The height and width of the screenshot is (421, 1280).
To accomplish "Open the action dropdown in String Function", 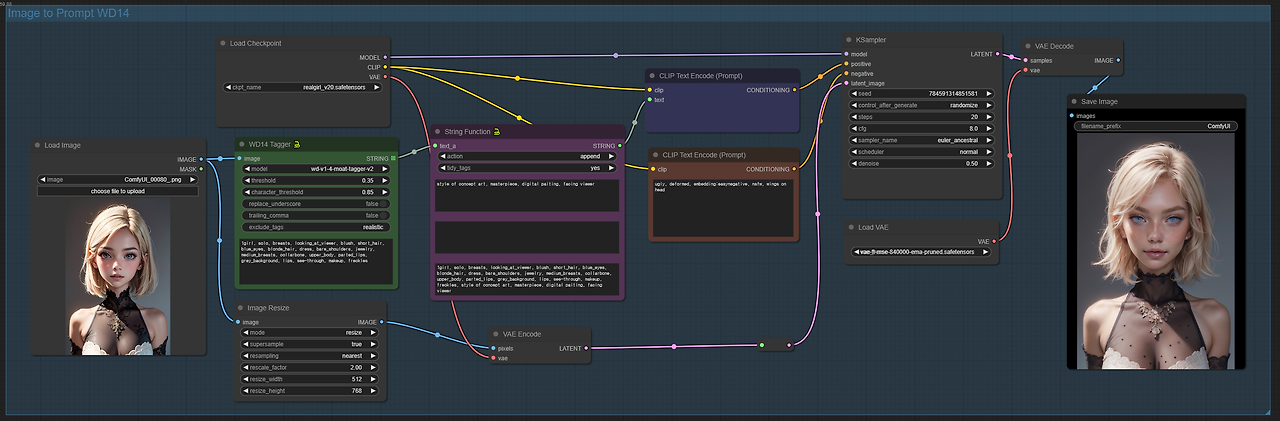I will (x=528, y=156).
